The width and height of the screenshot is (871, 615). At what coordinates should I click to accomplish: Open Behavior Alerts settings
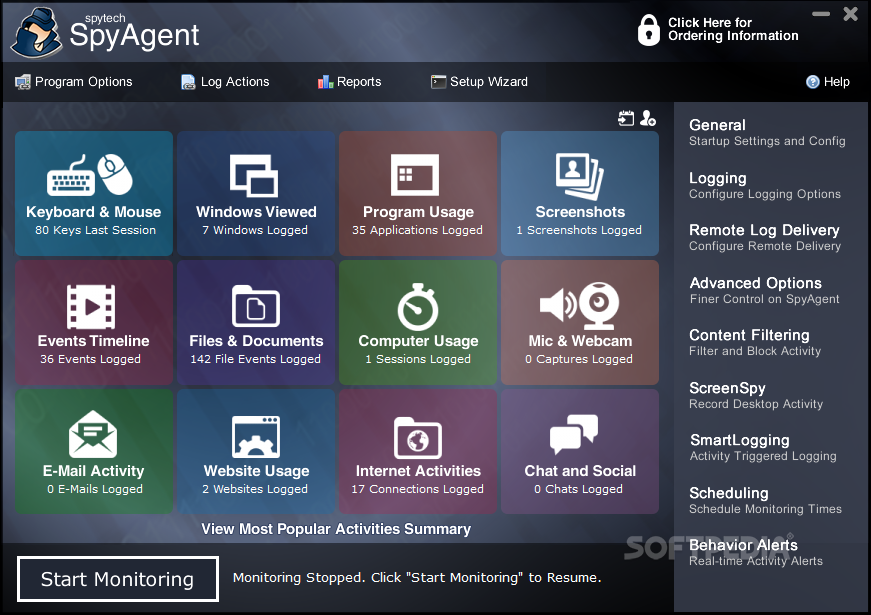[755, 552]
